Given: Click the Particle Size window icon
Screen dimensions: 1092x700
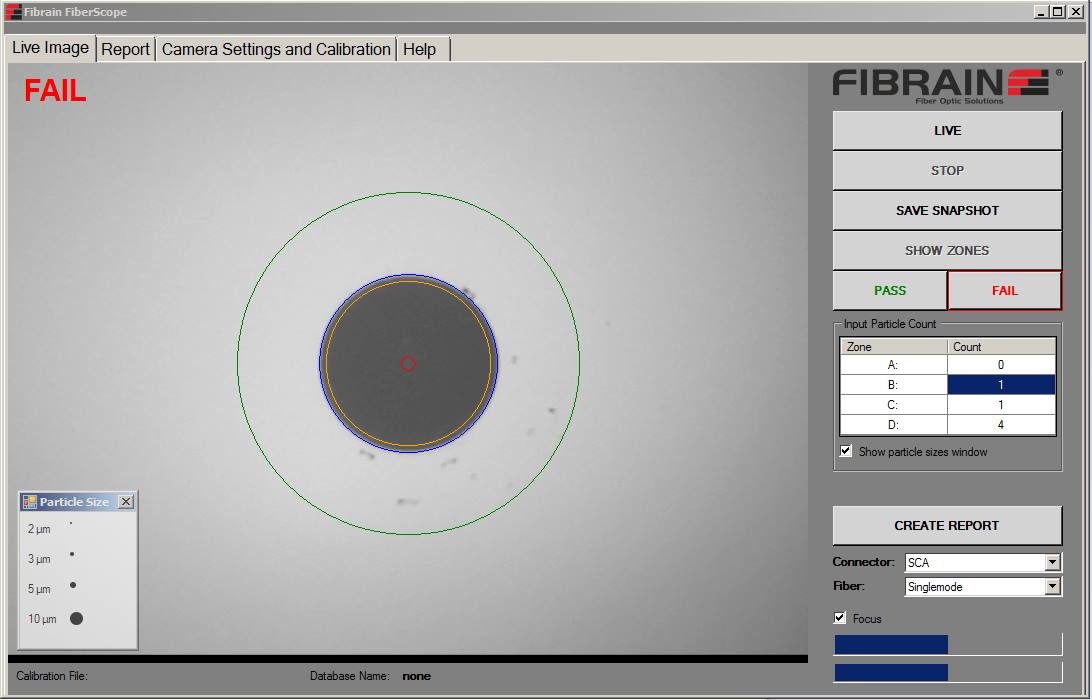Looking at the screenshot, I should click(x=28, y=501).
